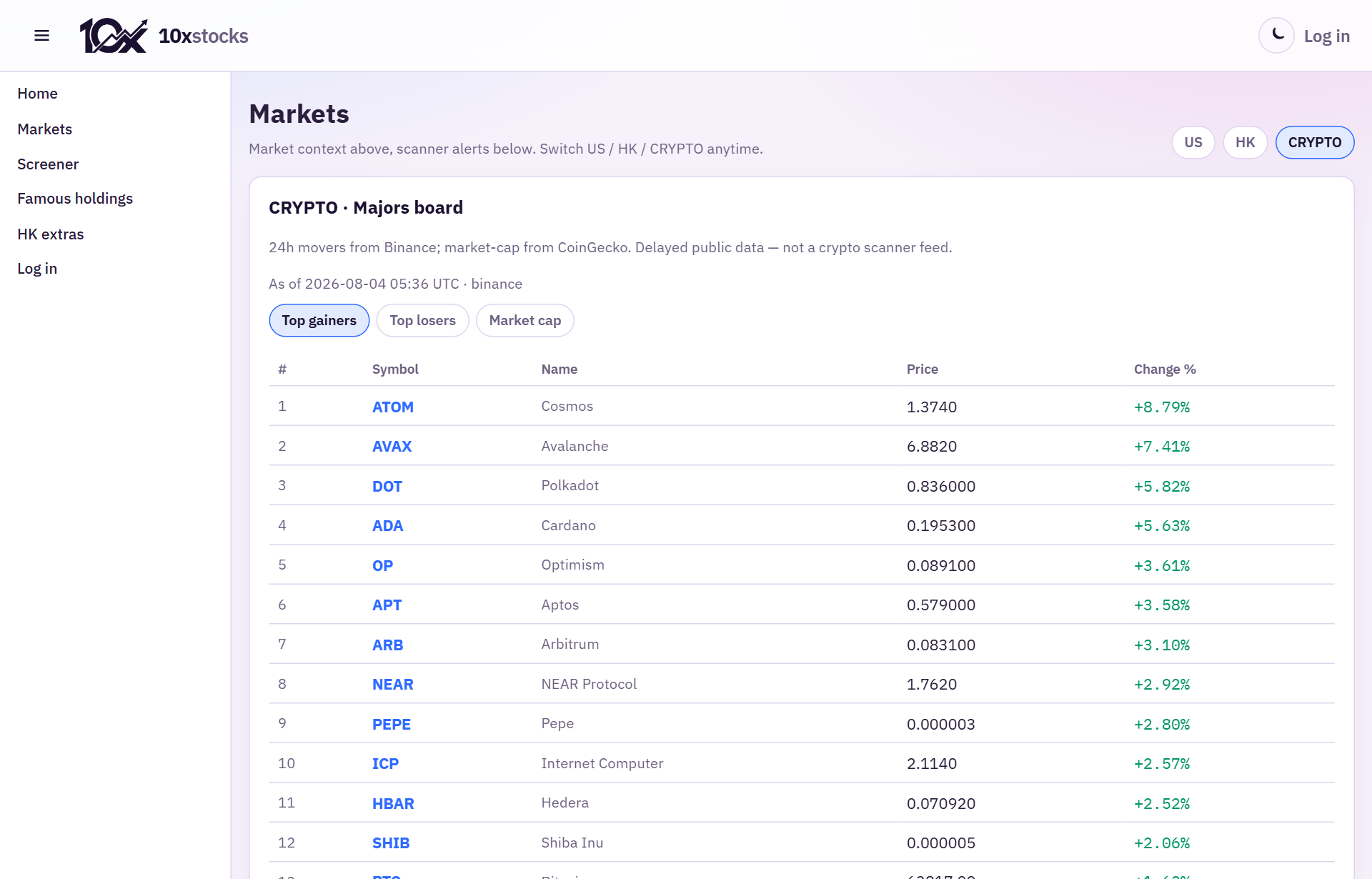The image size is (1372, 879).
Task: Click the Arbitrum name cell
Action: pyautogui.click(x=570, y=644)
